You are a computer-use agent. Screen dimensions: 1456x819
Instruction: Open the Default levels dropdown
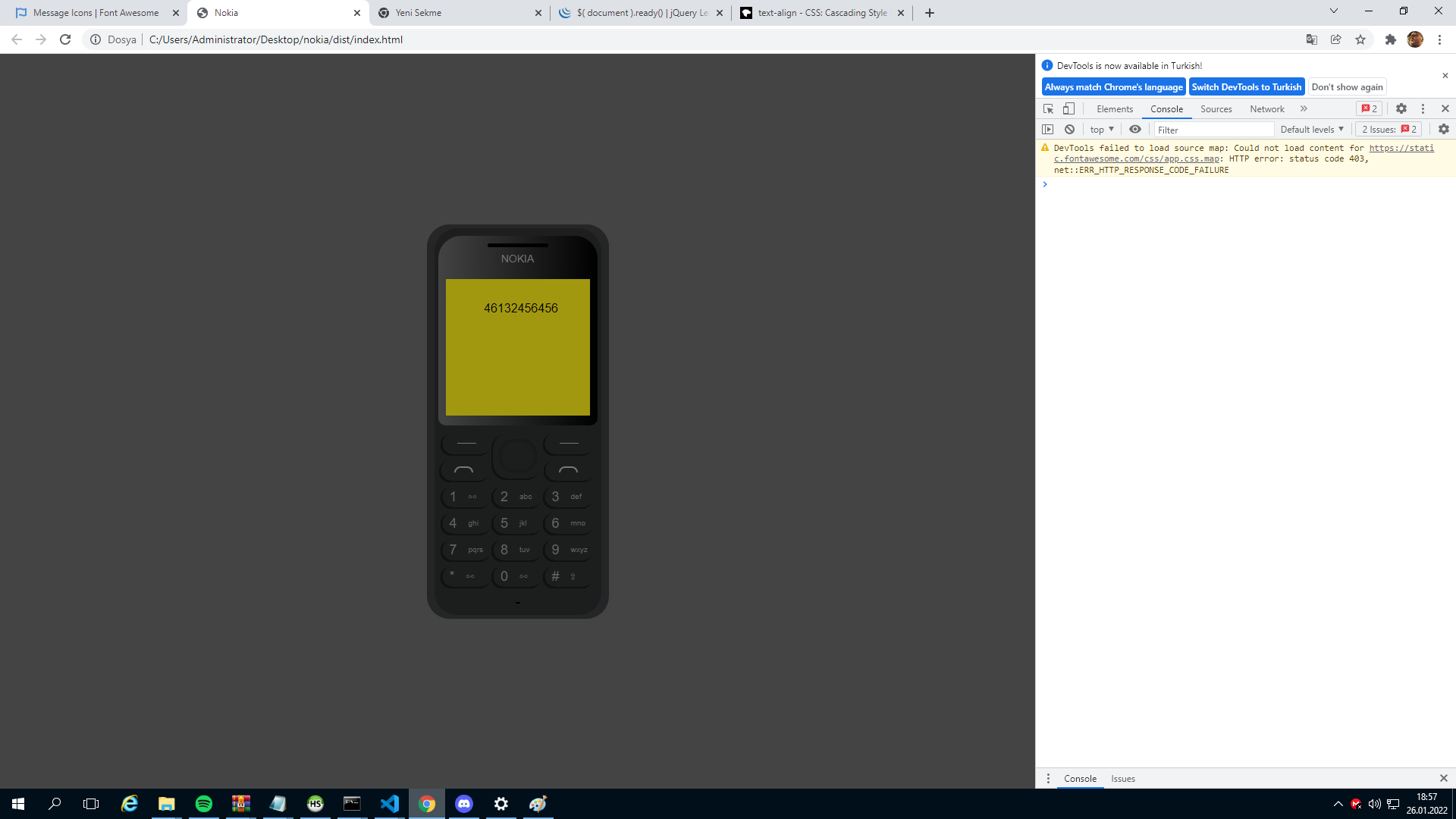point(1312,130)
